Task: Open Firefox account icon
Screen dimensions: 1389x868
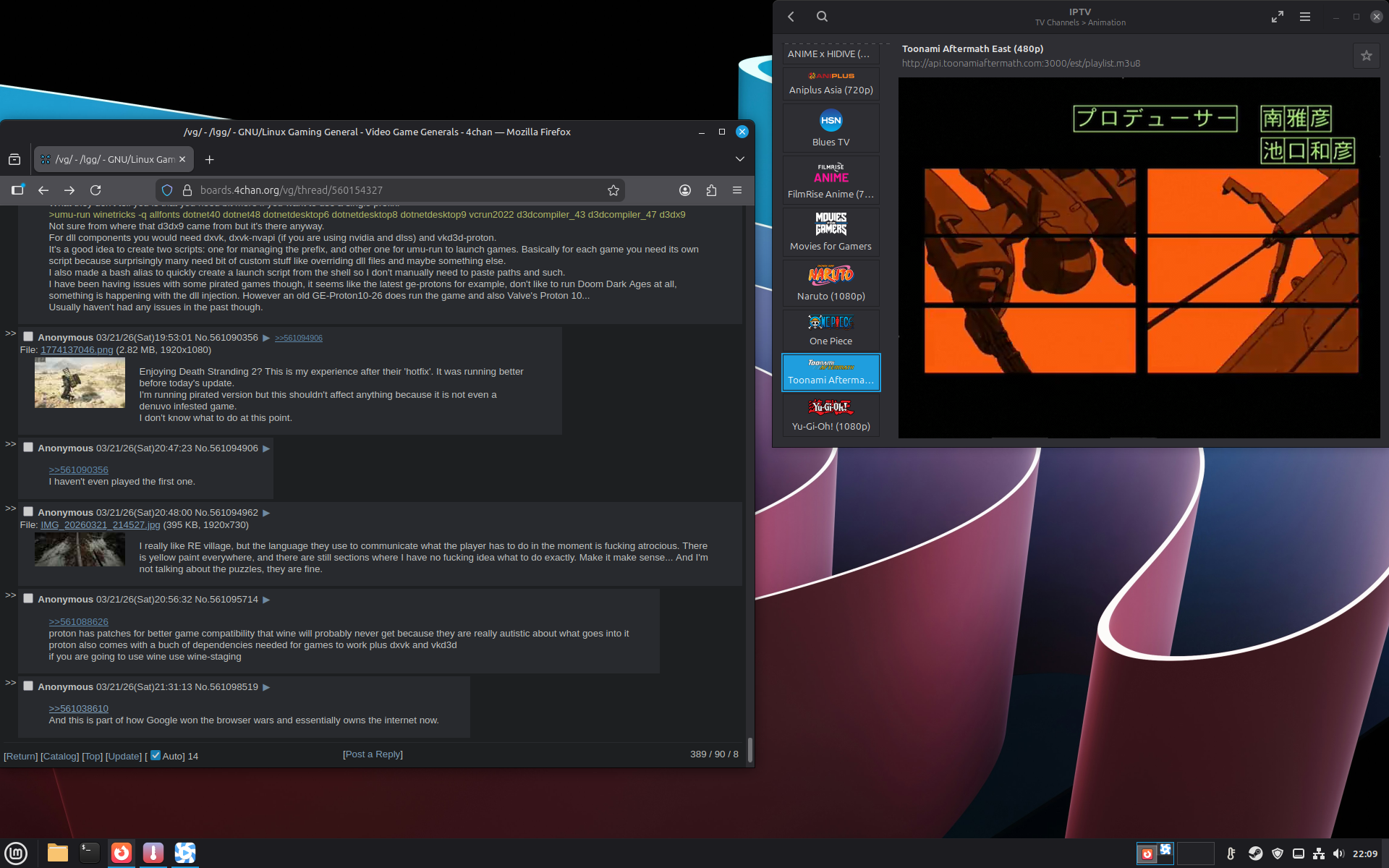Action: (684, 190)
